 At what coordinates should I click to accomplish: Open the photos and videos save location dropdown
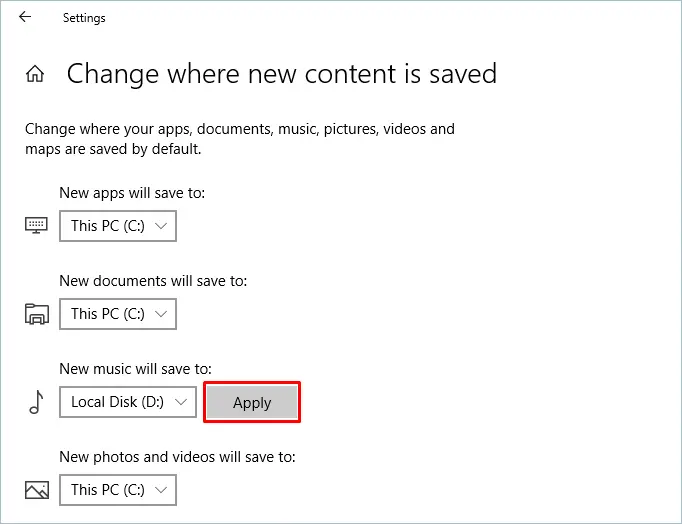(118, 490)
